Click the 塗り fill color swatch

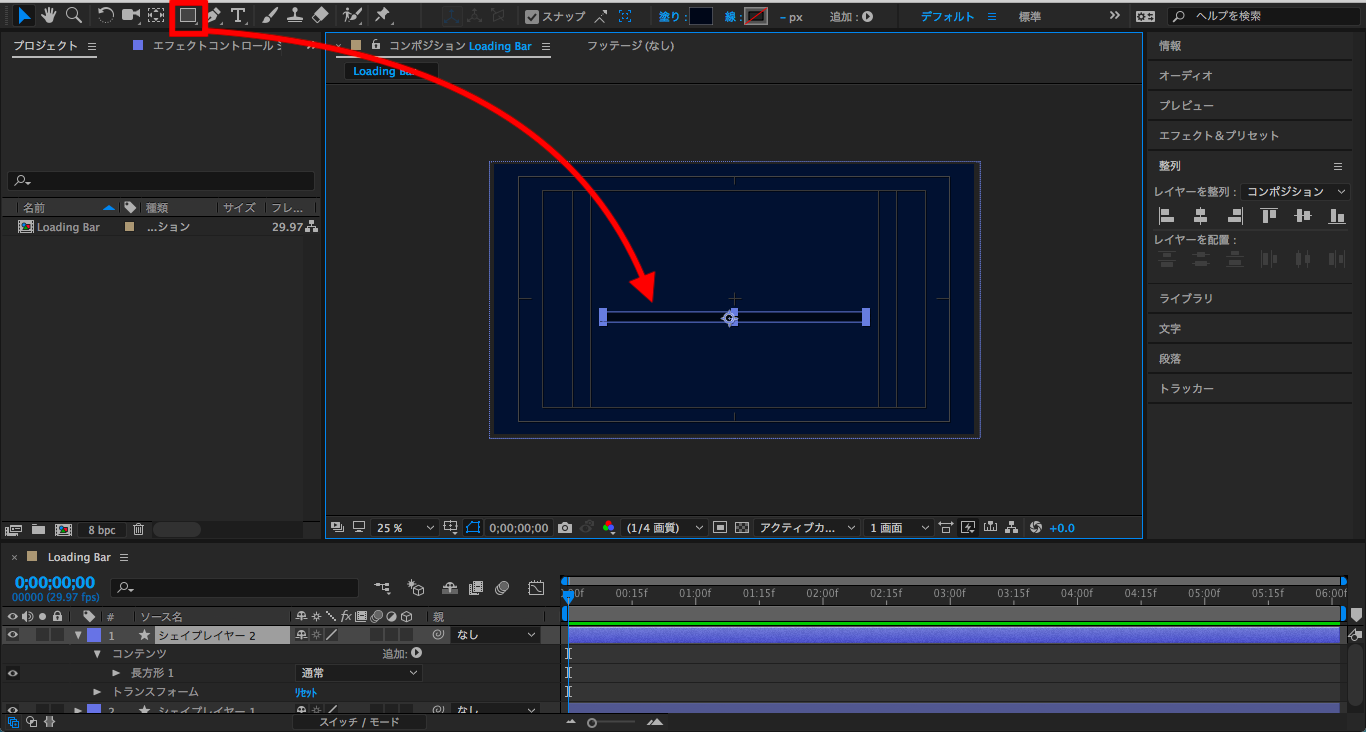pyautogui.click(x=701, y=17)
